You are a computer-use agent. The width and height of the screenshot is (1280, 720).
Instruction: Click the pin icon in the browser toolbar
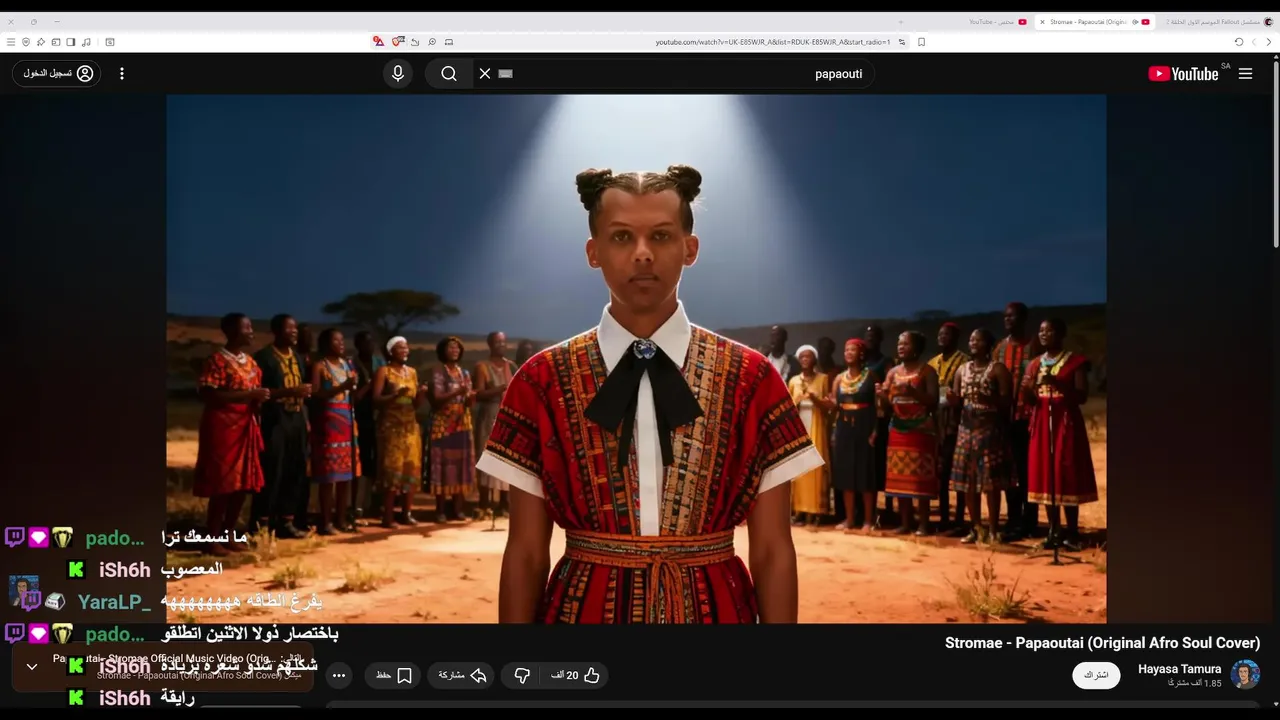click(41, 42)
